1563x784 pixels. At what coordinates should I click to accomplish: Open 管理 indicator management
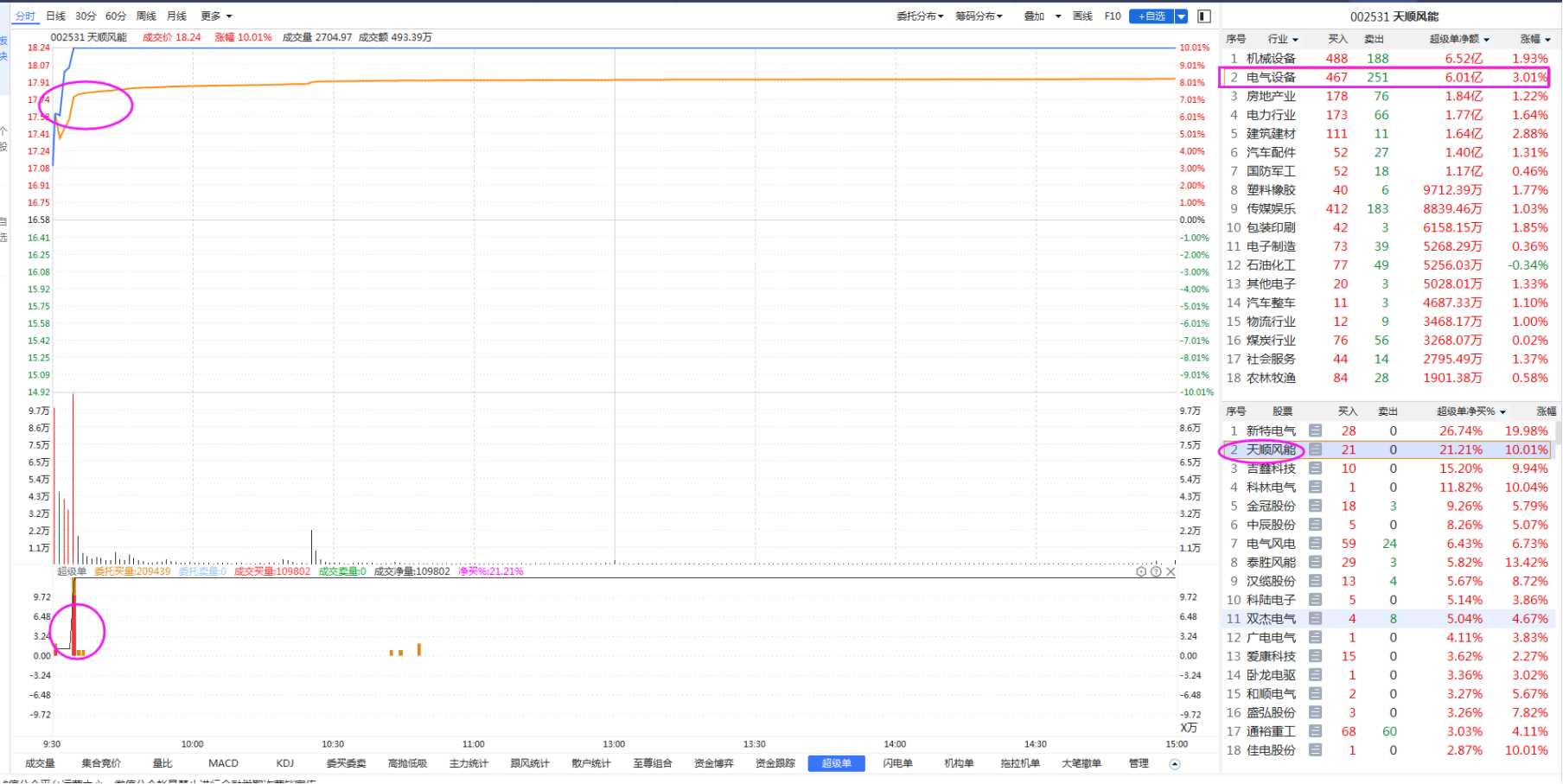click(x=1139, y=763)
